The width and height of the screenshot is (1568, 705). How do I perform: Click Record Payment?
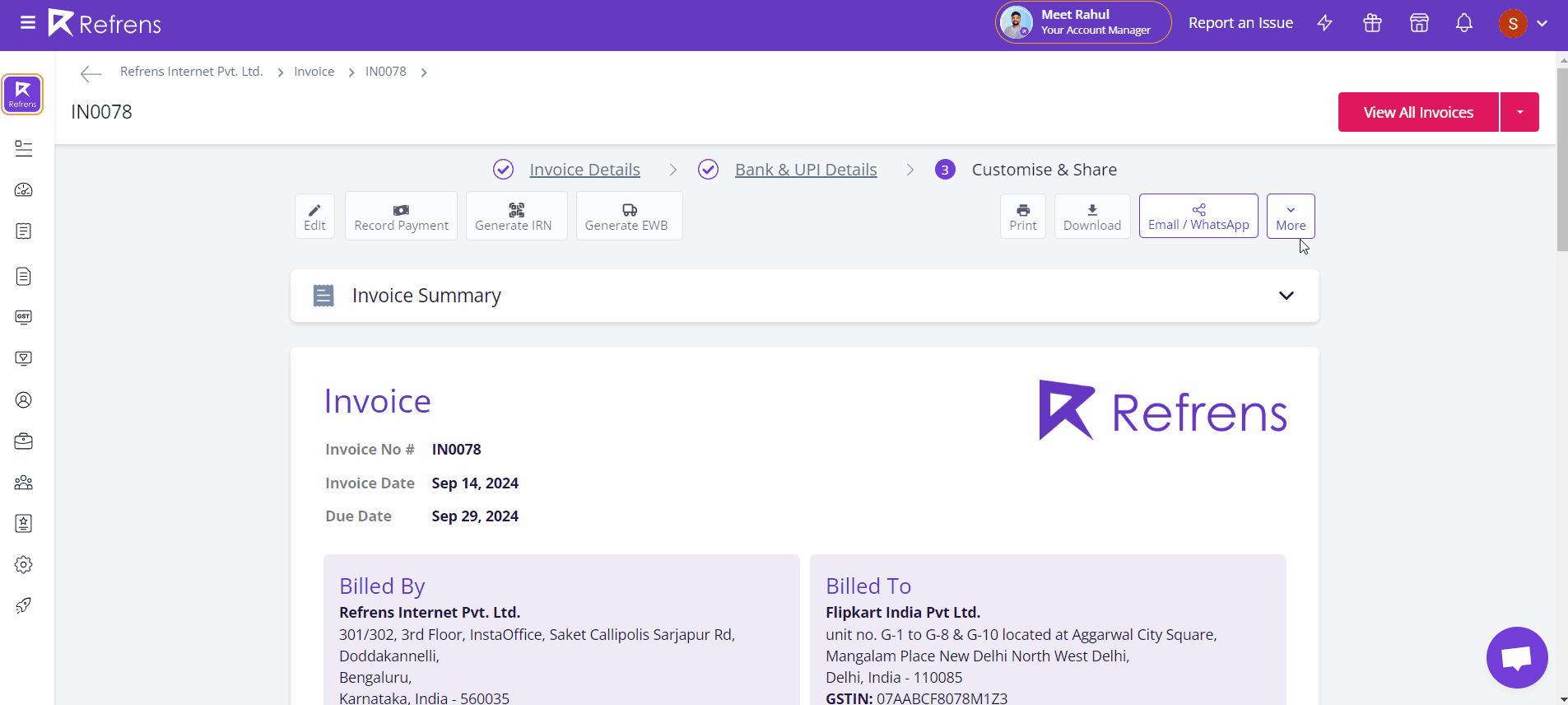pos(401,216)
